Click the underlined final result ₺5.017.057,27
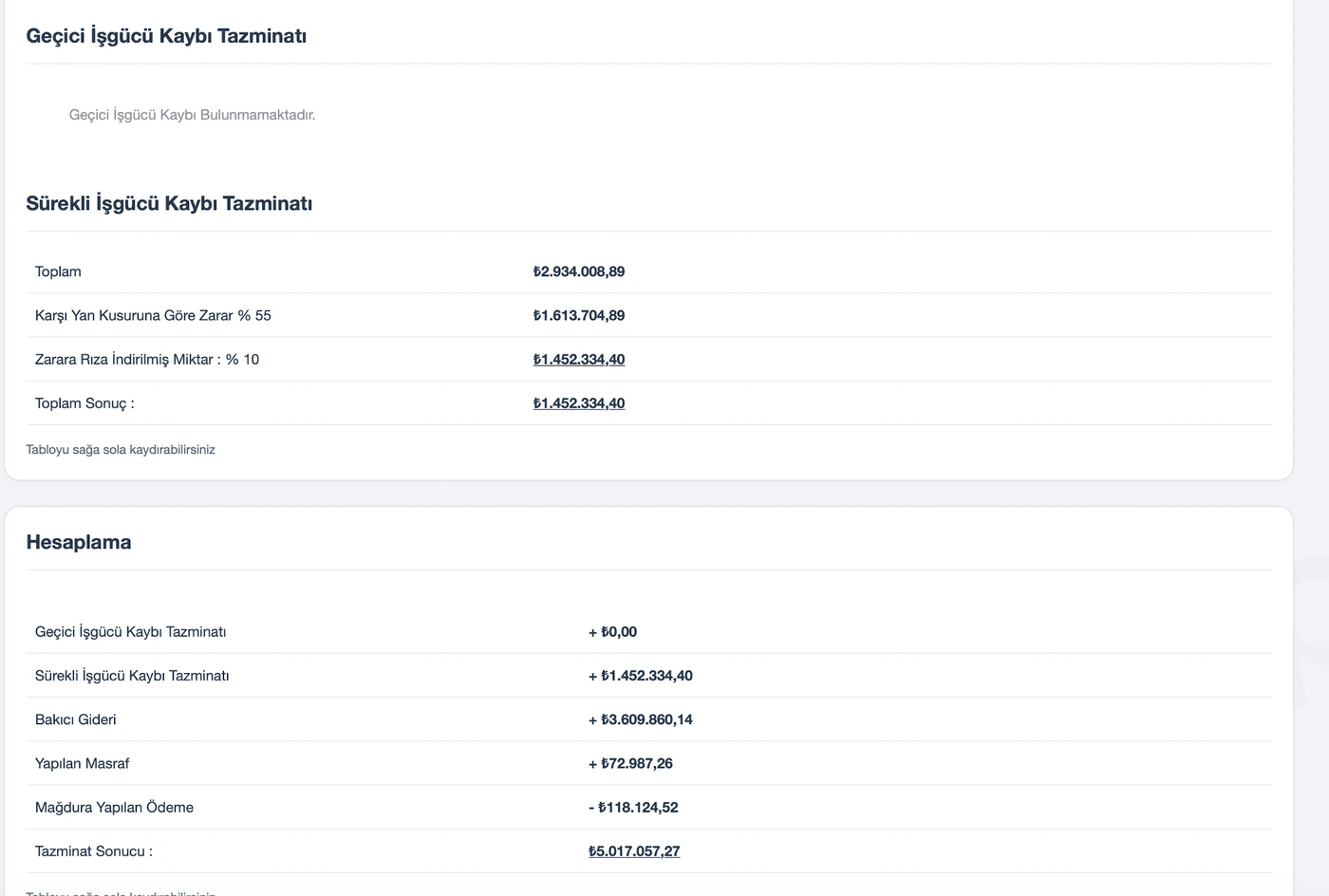The width and height of the screenshot is (1329, 896). tap(634, 851)
